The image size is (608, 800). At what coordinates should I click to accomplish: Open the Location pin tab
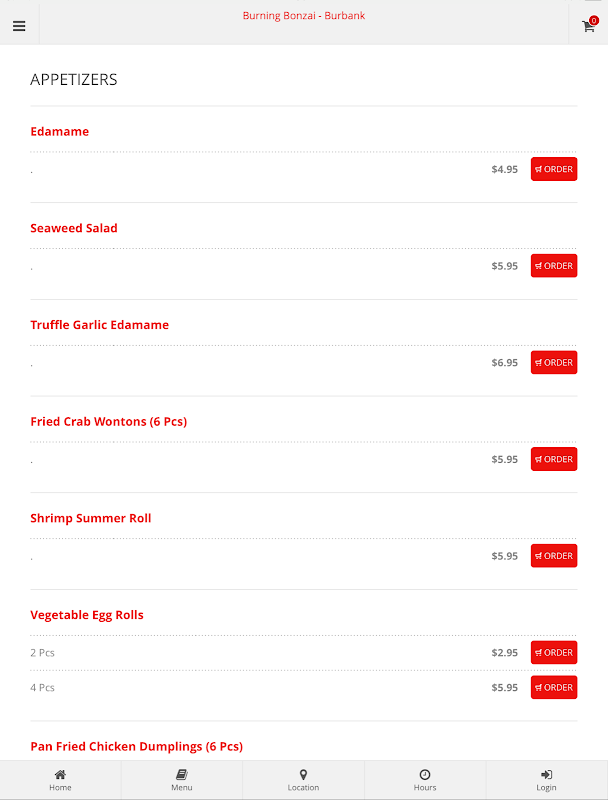click(303, 780)
